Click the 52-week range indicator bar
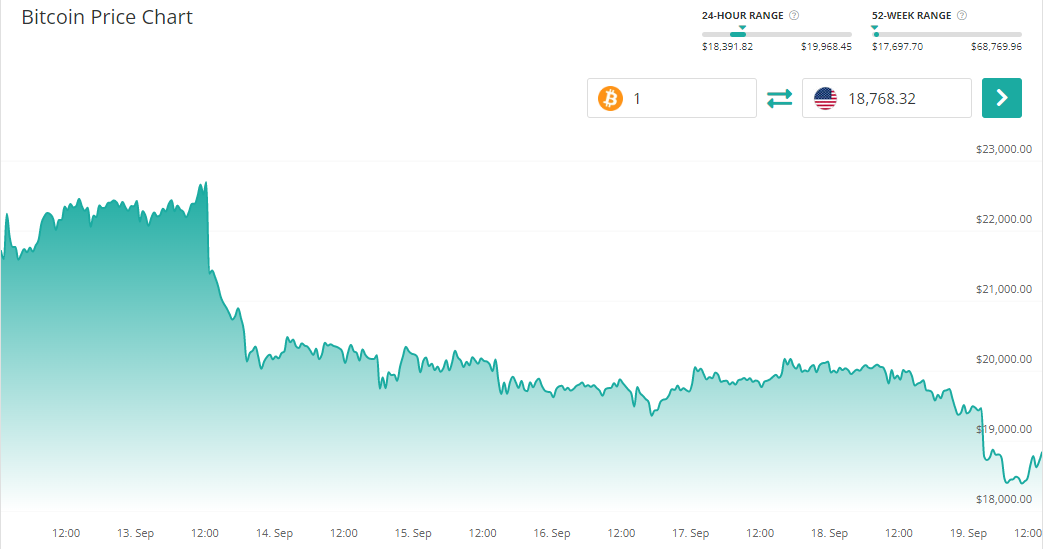The height and width of the screenshot is (549, 1043). [x=947, y=34]
